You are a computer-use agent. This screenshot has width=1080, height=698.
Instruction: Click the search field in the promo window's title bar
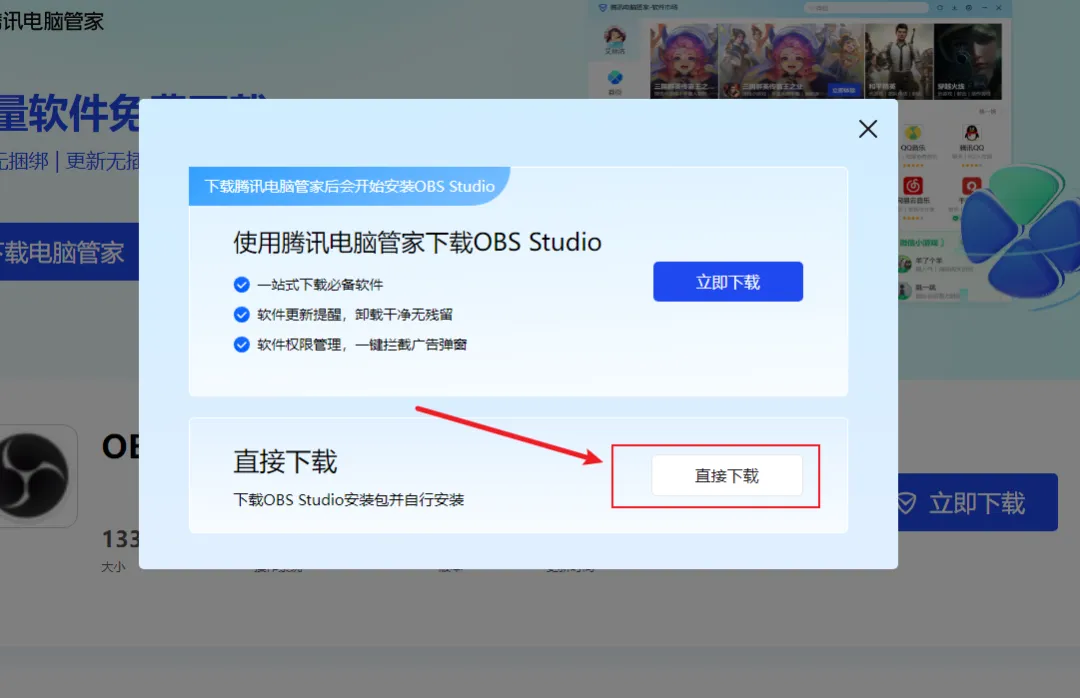pos(866,8)
